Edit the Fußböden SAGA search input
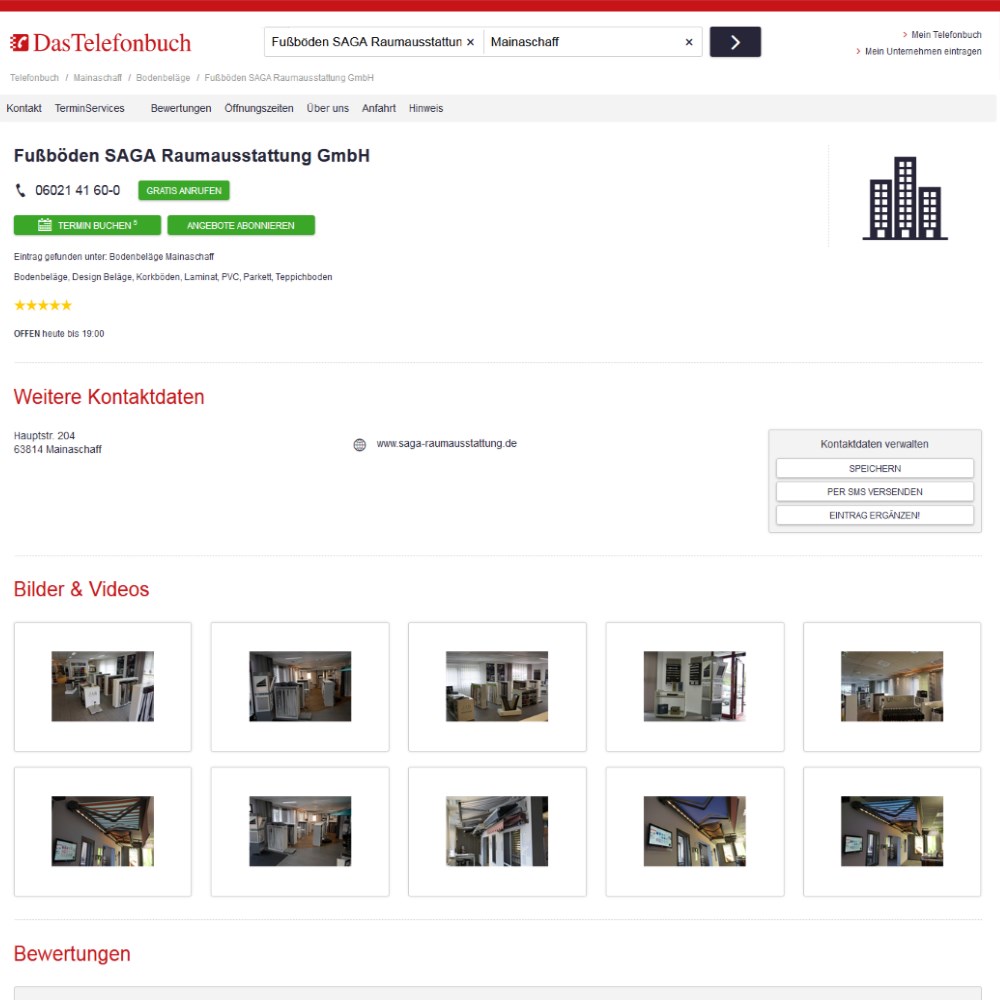This screenshot has width=1000, height=1000. click(x=367, y=42)
